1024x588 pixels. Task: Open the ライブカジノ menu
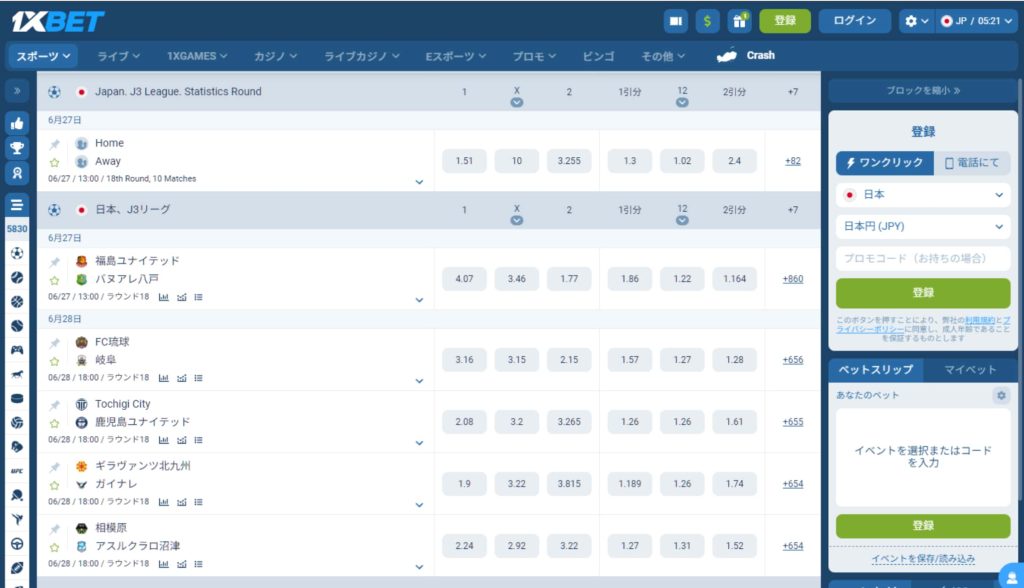click(362, 56)
